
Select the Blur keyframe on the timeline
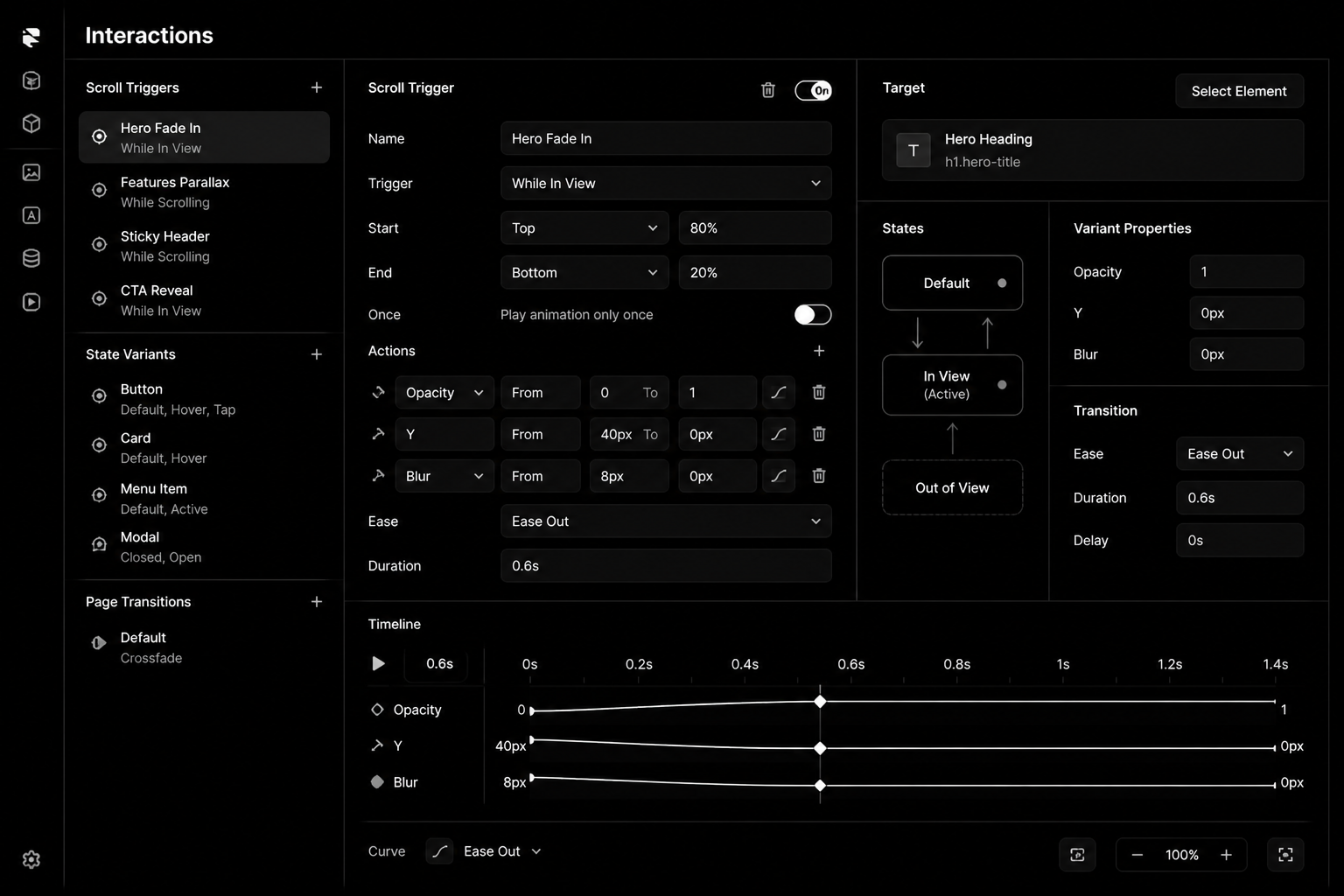tap(820, 786)
